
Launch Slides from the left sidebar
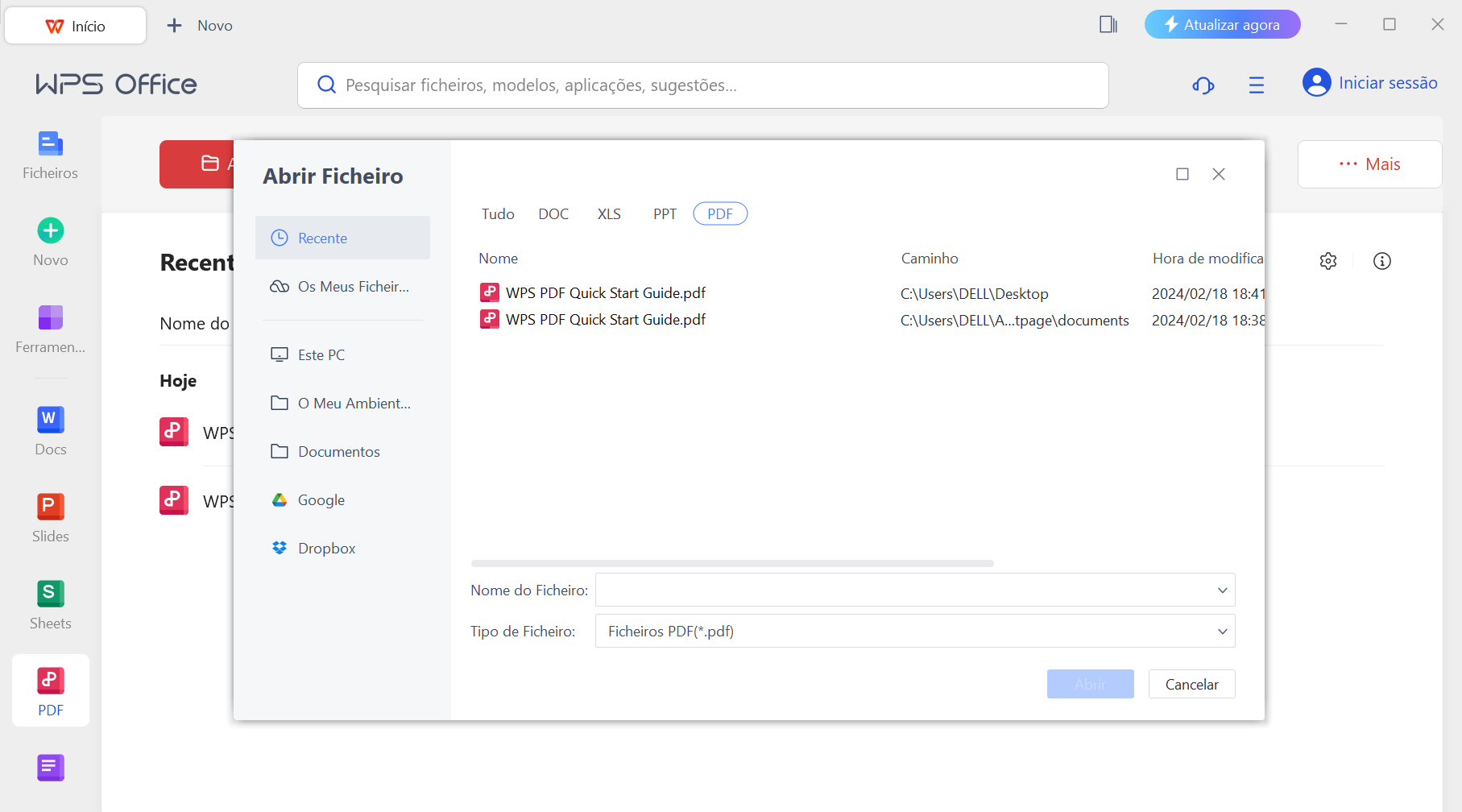coord(50,519)
